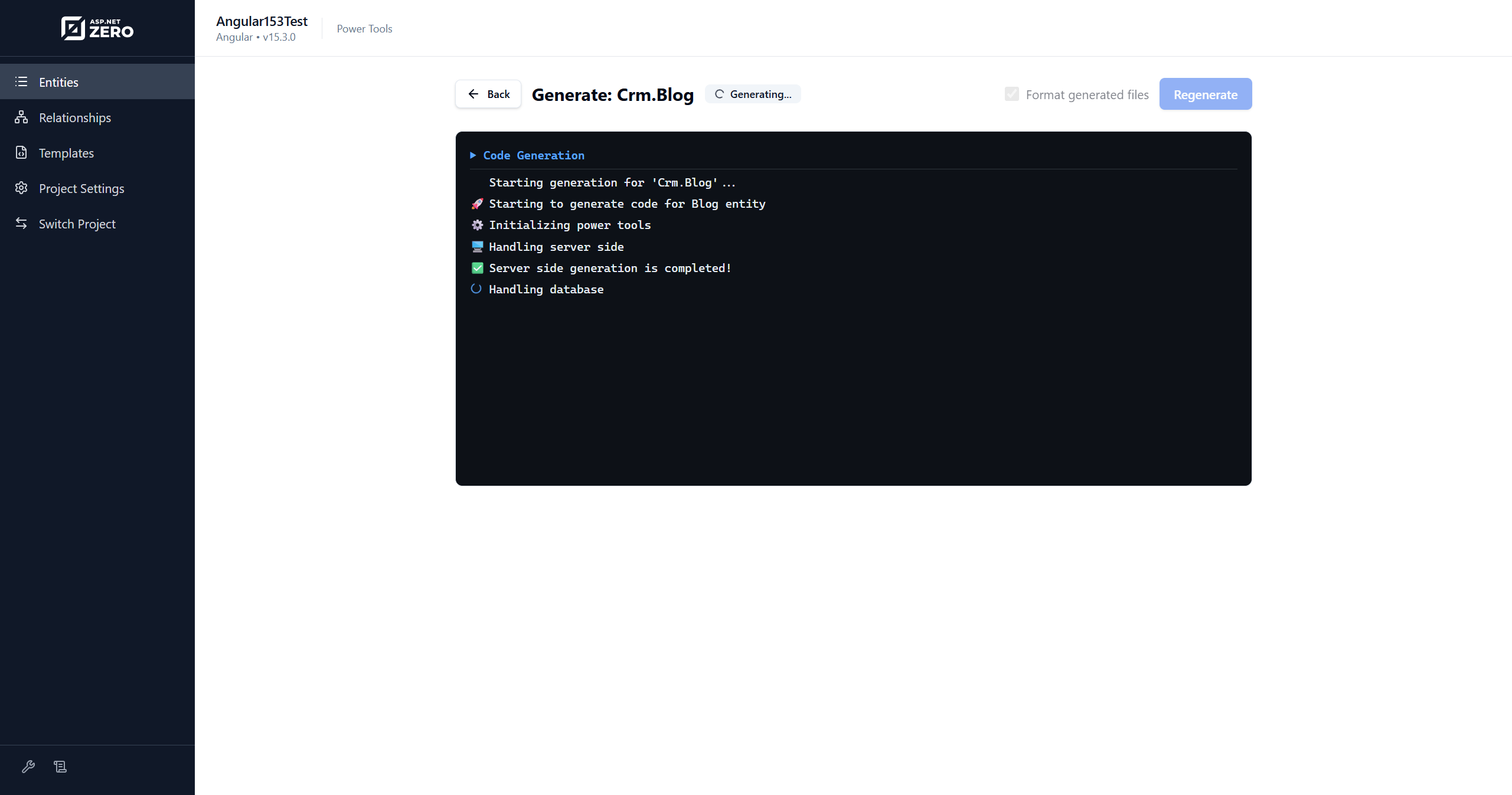
Task: Click the spinner icon in Generating badge
Action: (x=719, y=94)
